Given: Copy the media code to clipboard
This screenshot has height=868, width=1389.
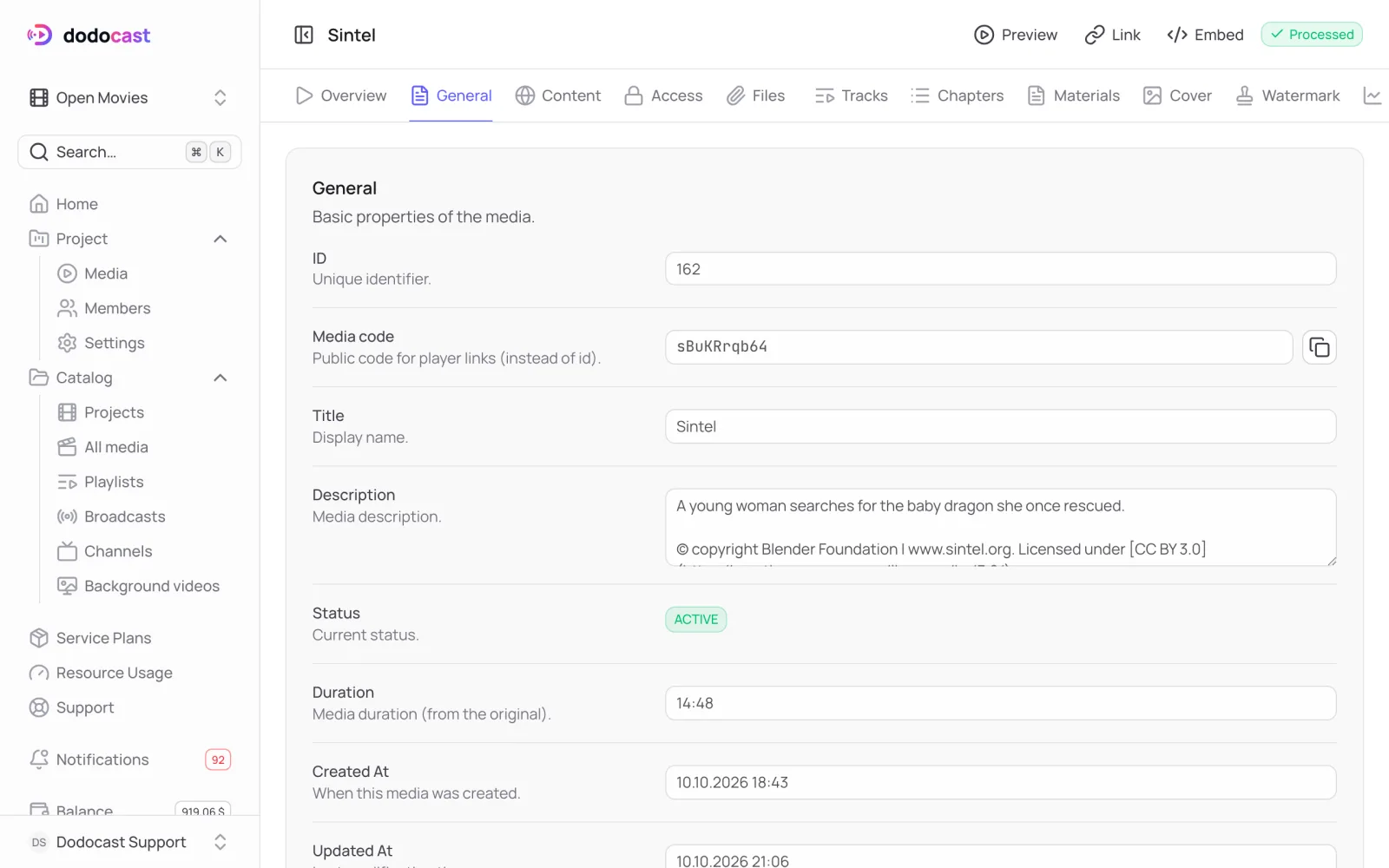Looking at the screenshot, I should coord(1319,347).
